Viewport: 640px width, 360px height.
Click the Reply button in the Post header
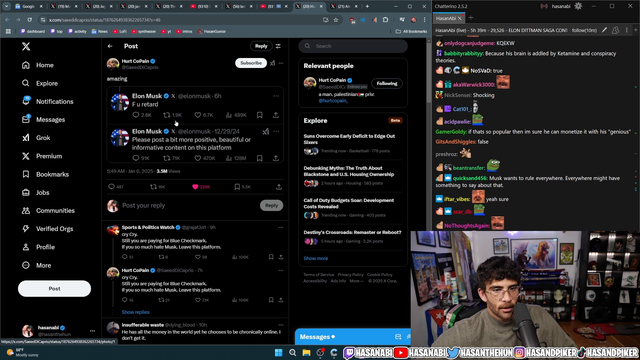coord(261,46)
